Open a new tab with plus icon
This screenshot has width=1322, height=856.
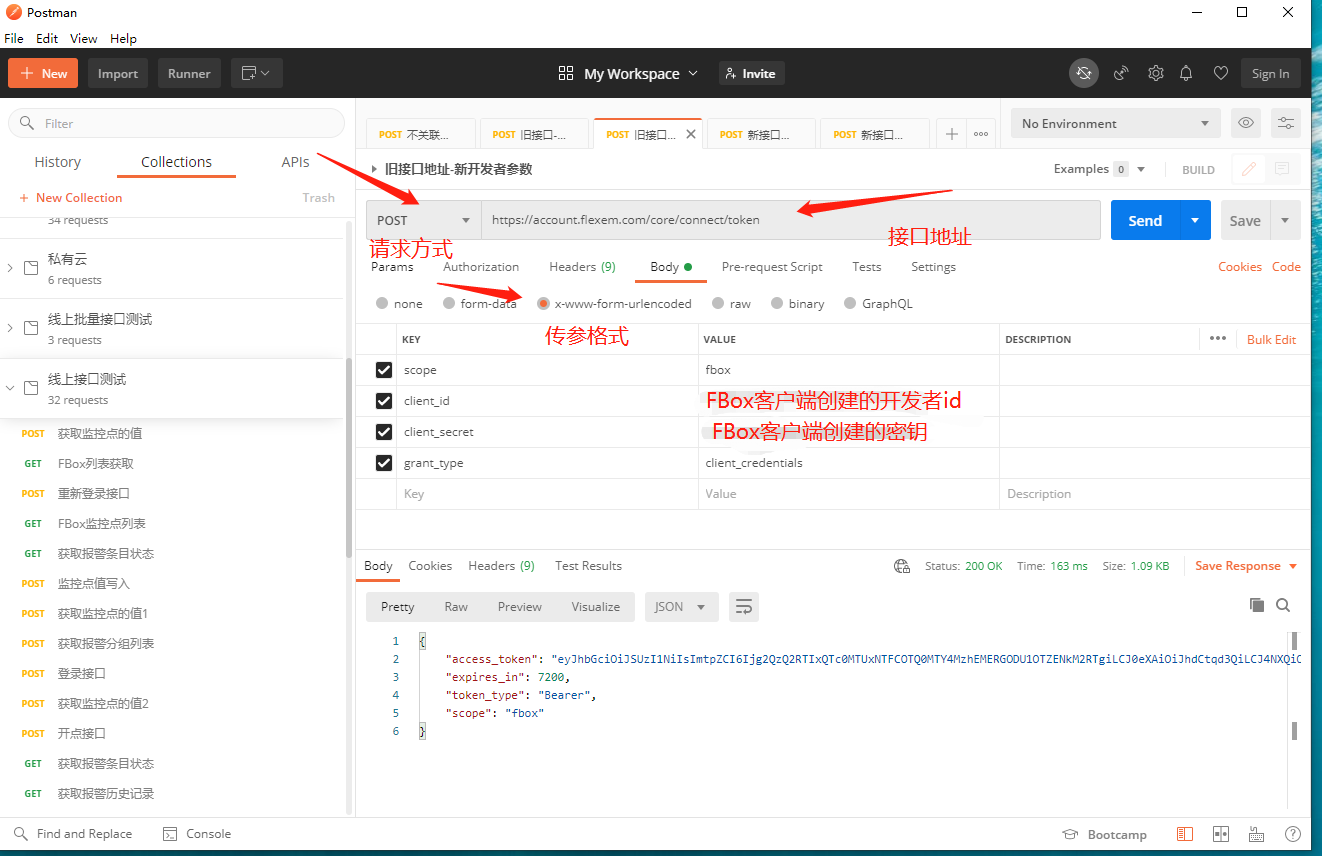pyautogui.click(x=951, y=134)
